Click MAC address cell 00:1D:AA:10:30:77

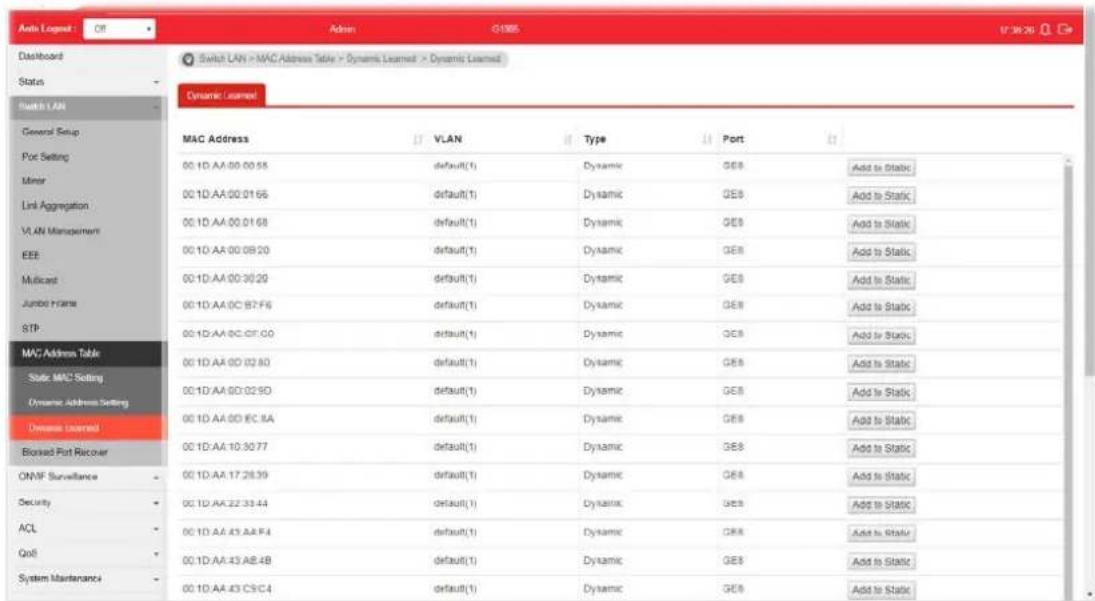click(x=225, y=446)
